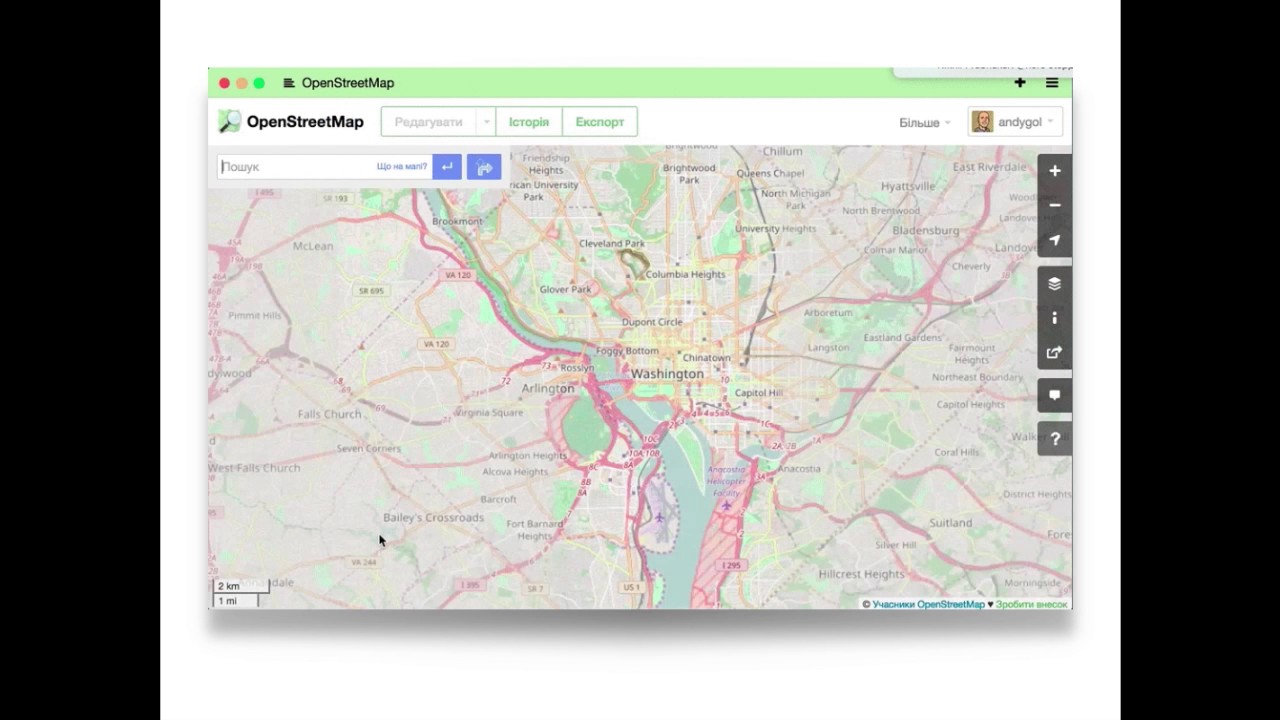Click the Washington label on map
The height and width of the screenshot is (720, 1280).
(667, 374)
